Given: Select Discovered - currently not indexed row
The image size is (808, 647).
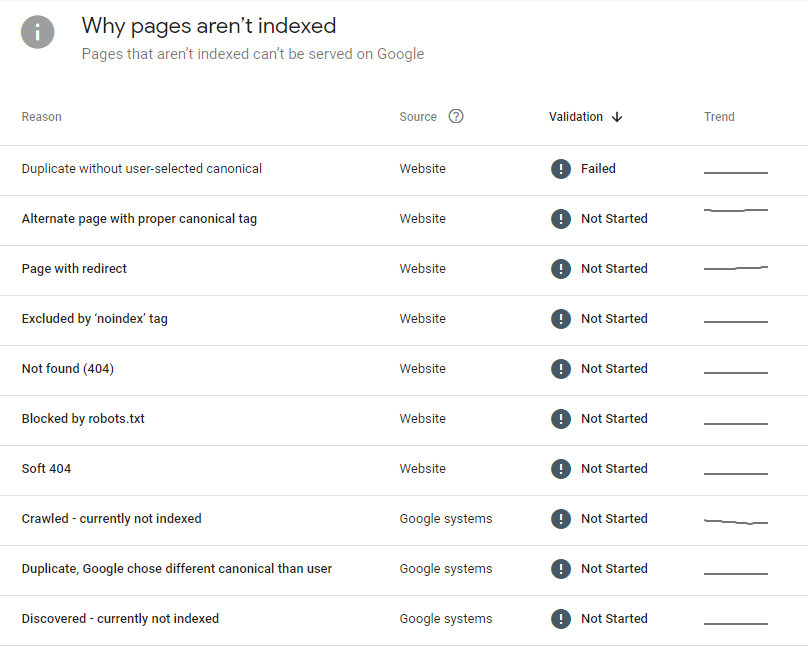Looking at the screenshot, I should coord(120,619).
